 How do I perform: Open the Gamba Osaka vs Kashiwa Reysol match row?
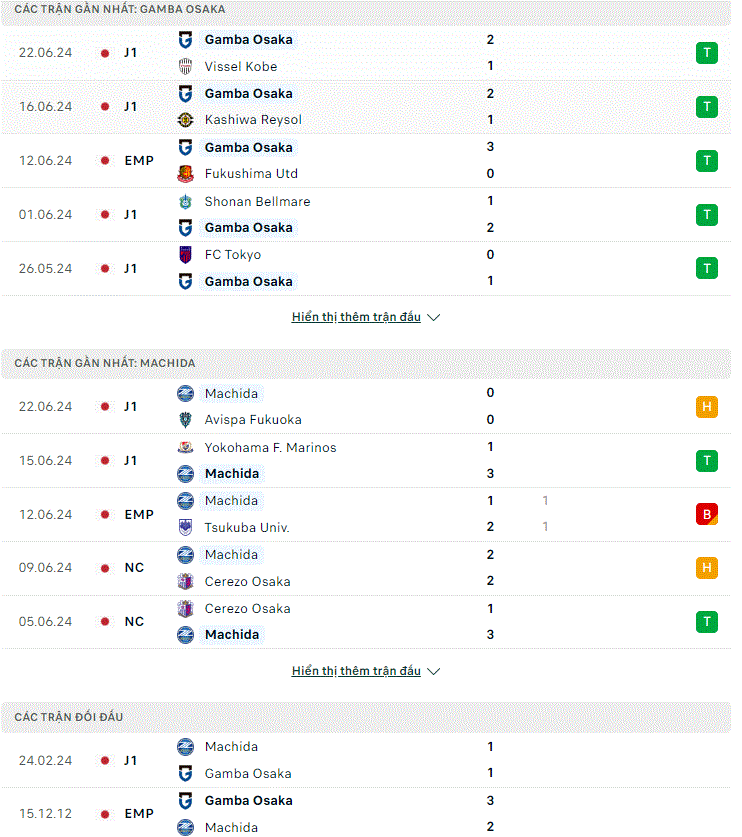[366, 107]
